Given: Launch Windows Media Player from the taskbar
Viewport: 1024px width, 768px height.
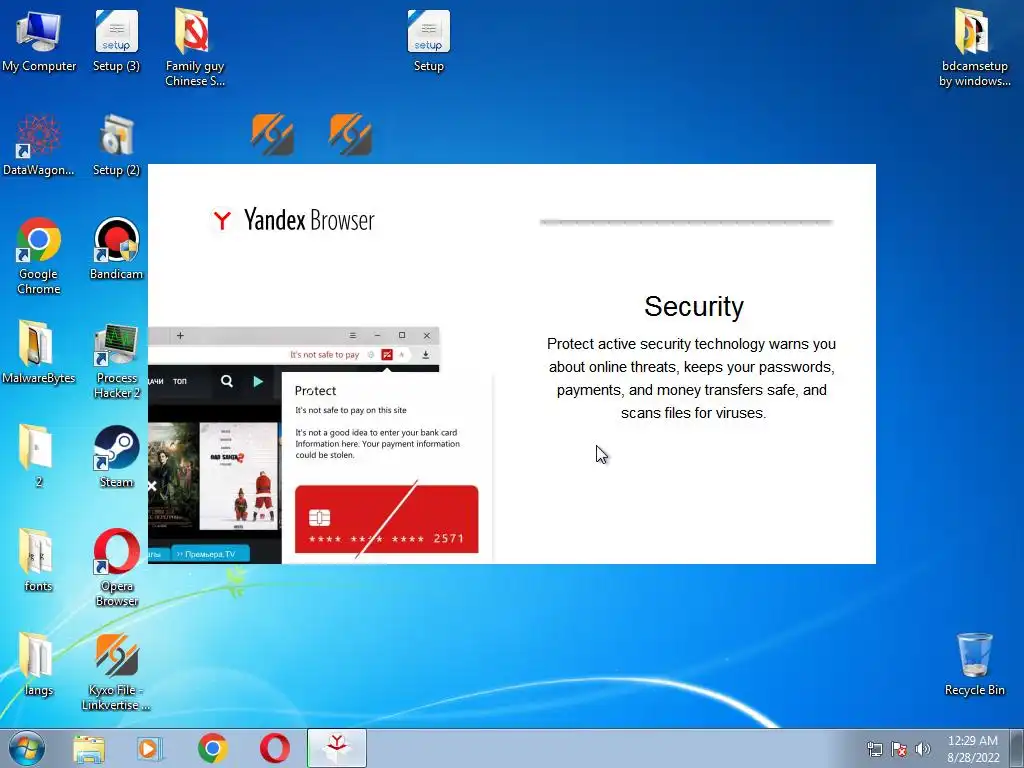Looking at the screenshot, I should [150, 748].
